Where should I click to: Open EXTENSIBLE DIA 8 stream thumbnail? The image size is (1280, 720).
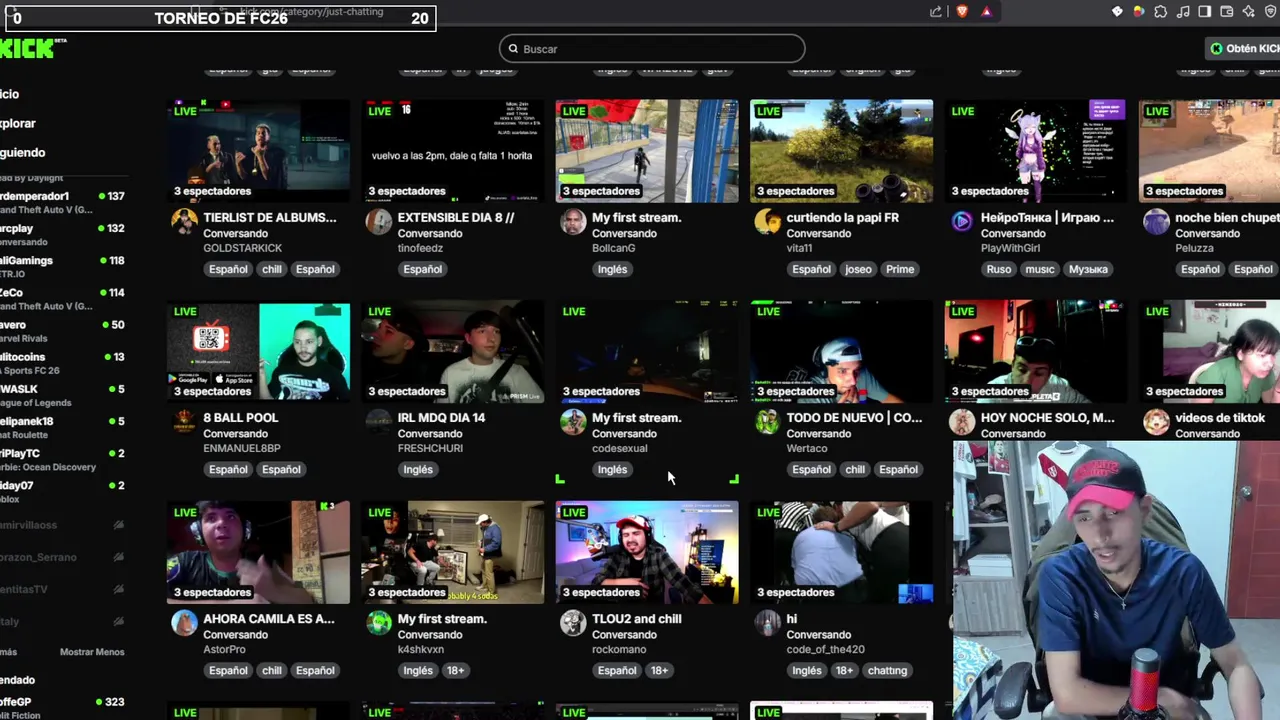453,151
